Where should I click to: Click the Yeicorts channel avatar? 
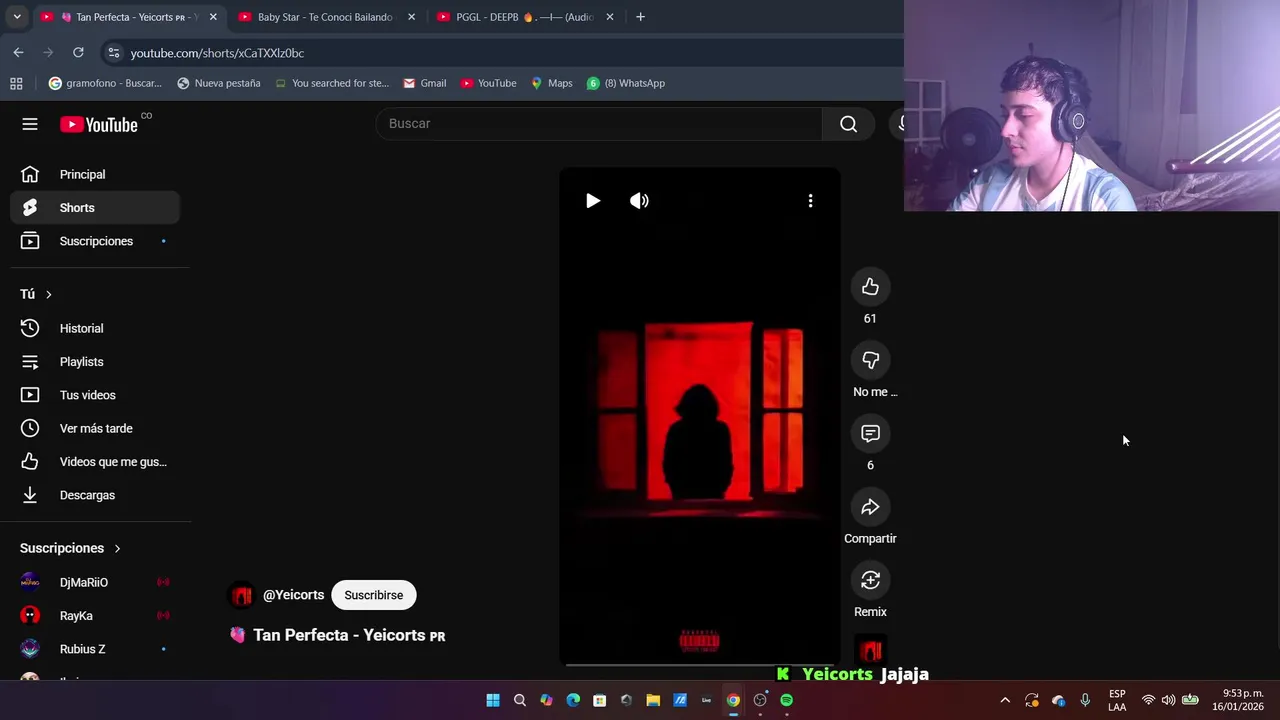click(241, 595)
